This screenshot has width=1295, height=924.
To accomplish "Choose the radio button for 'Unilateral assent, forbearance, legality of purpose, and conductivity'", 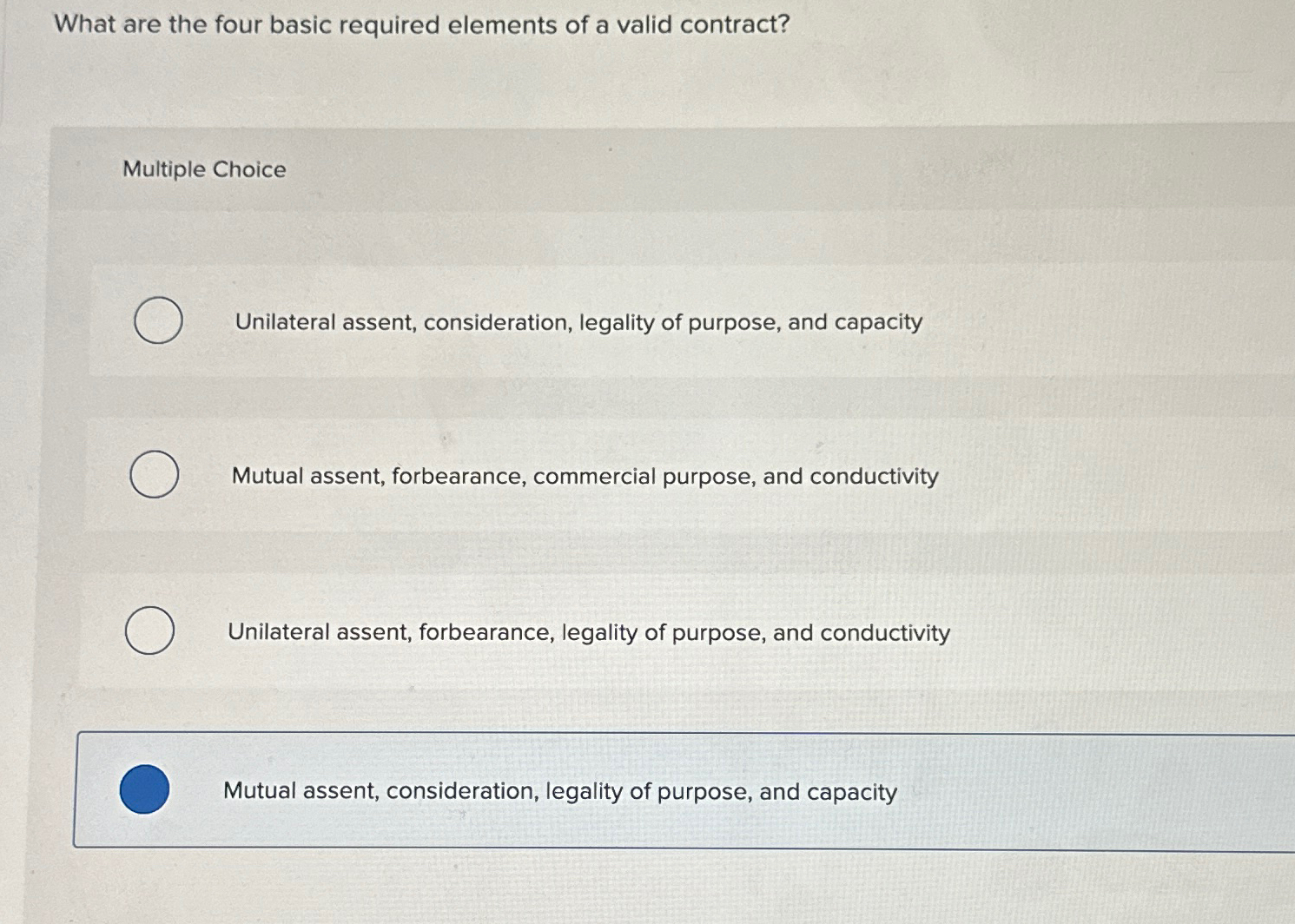I will tap(151, 631).
